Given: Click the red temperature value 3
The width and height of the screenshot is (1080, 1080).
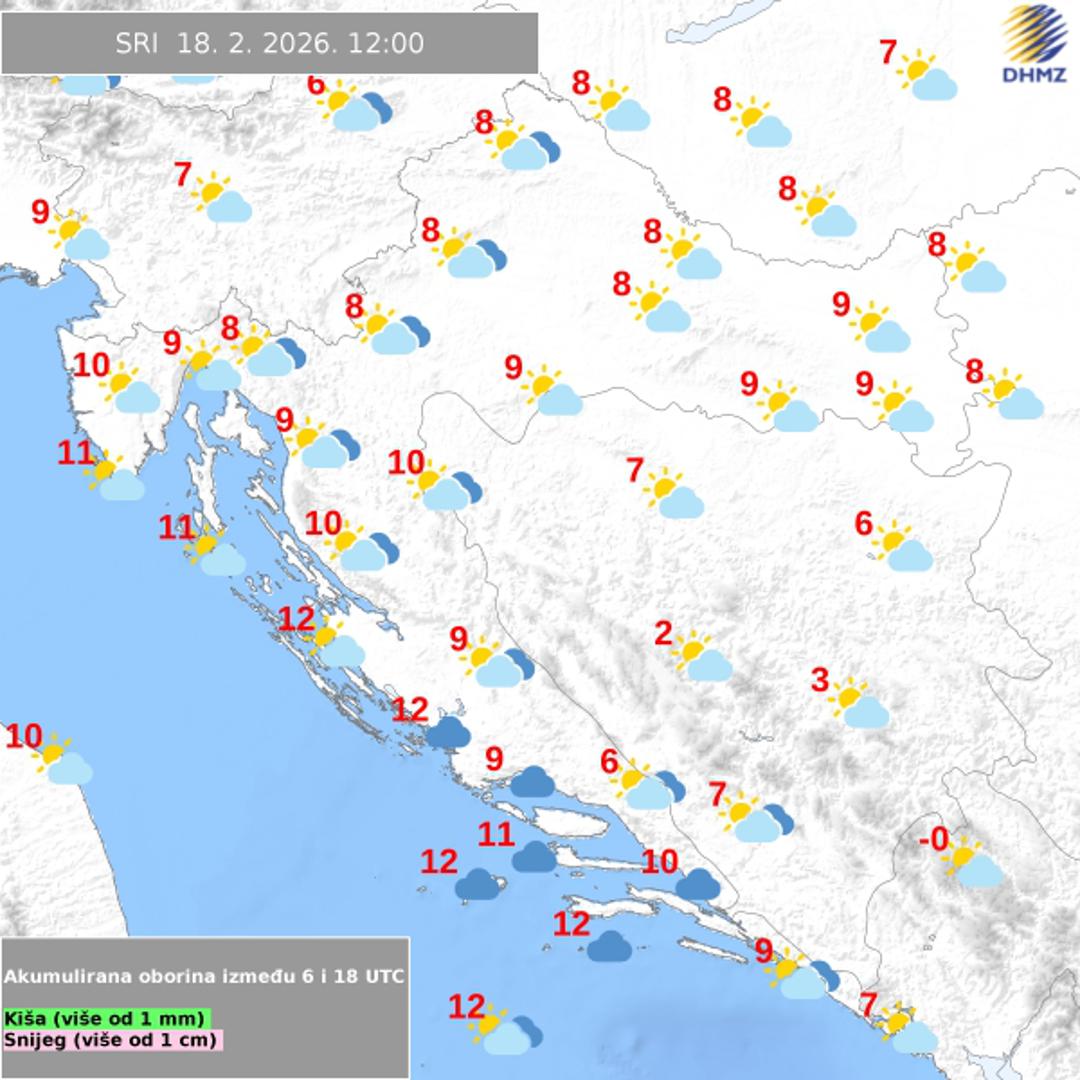Looking at the screenshot, I should [819, 681].
